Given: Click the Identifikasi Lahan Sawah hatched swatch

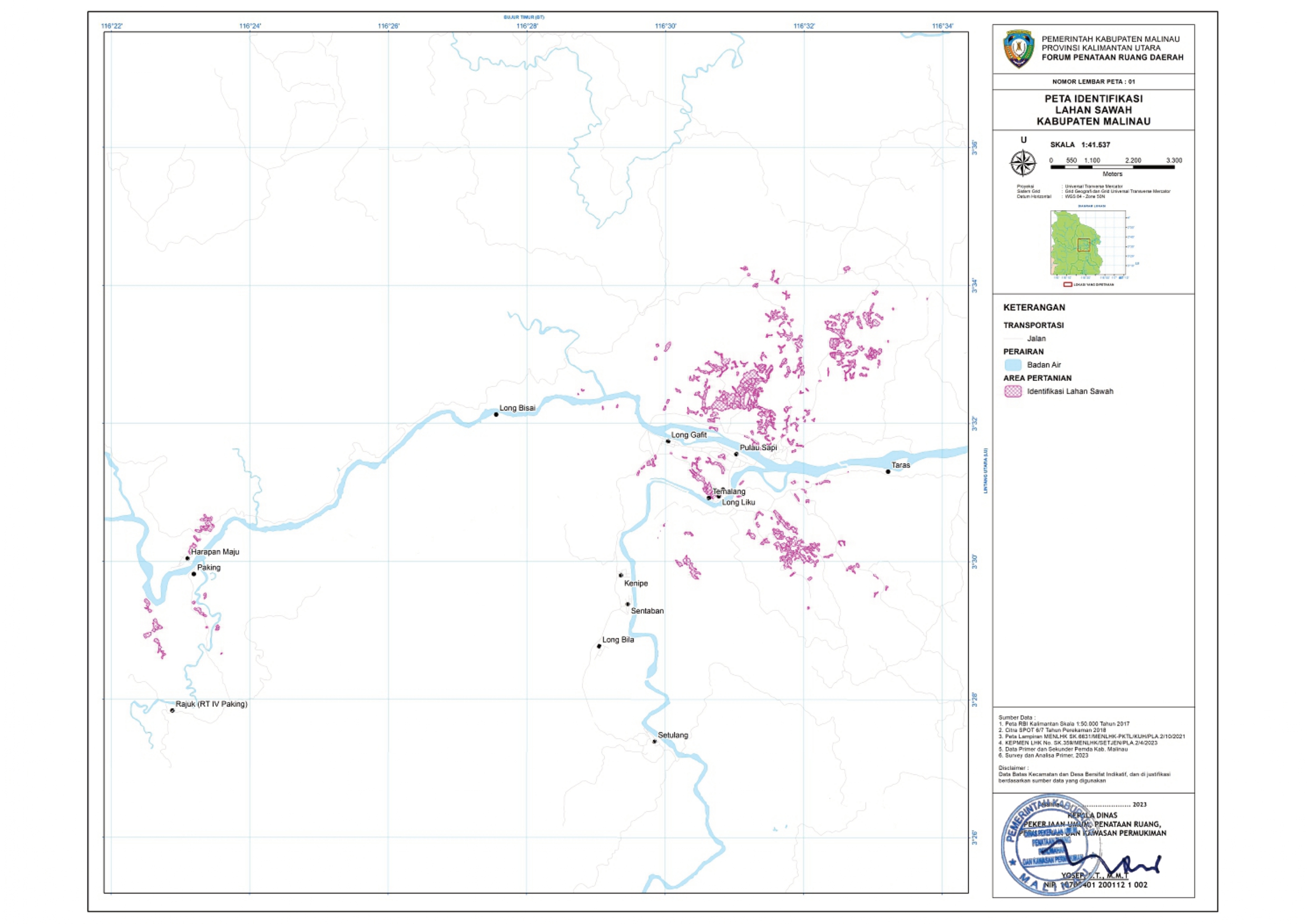Looking at the screenshot, I should [x=1013, y=391].
